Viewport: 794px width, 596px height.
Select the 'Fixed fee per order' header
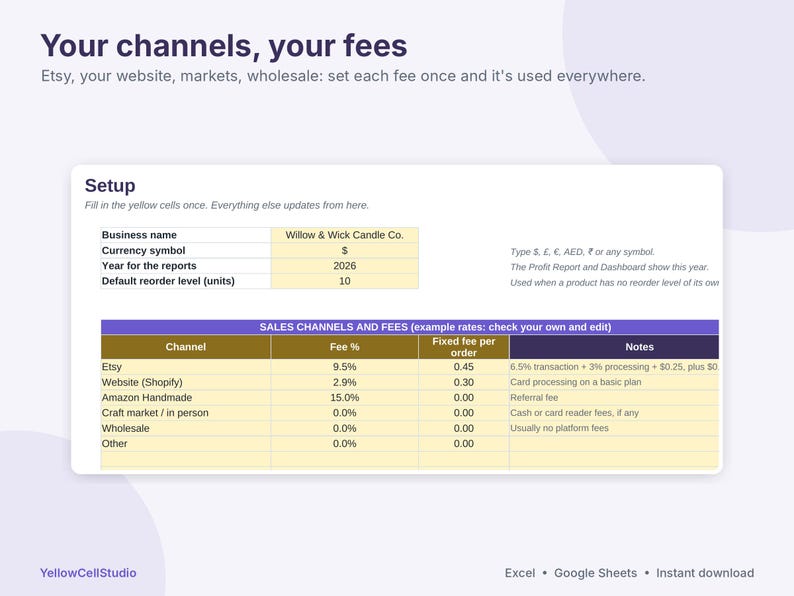click(464, 347)
